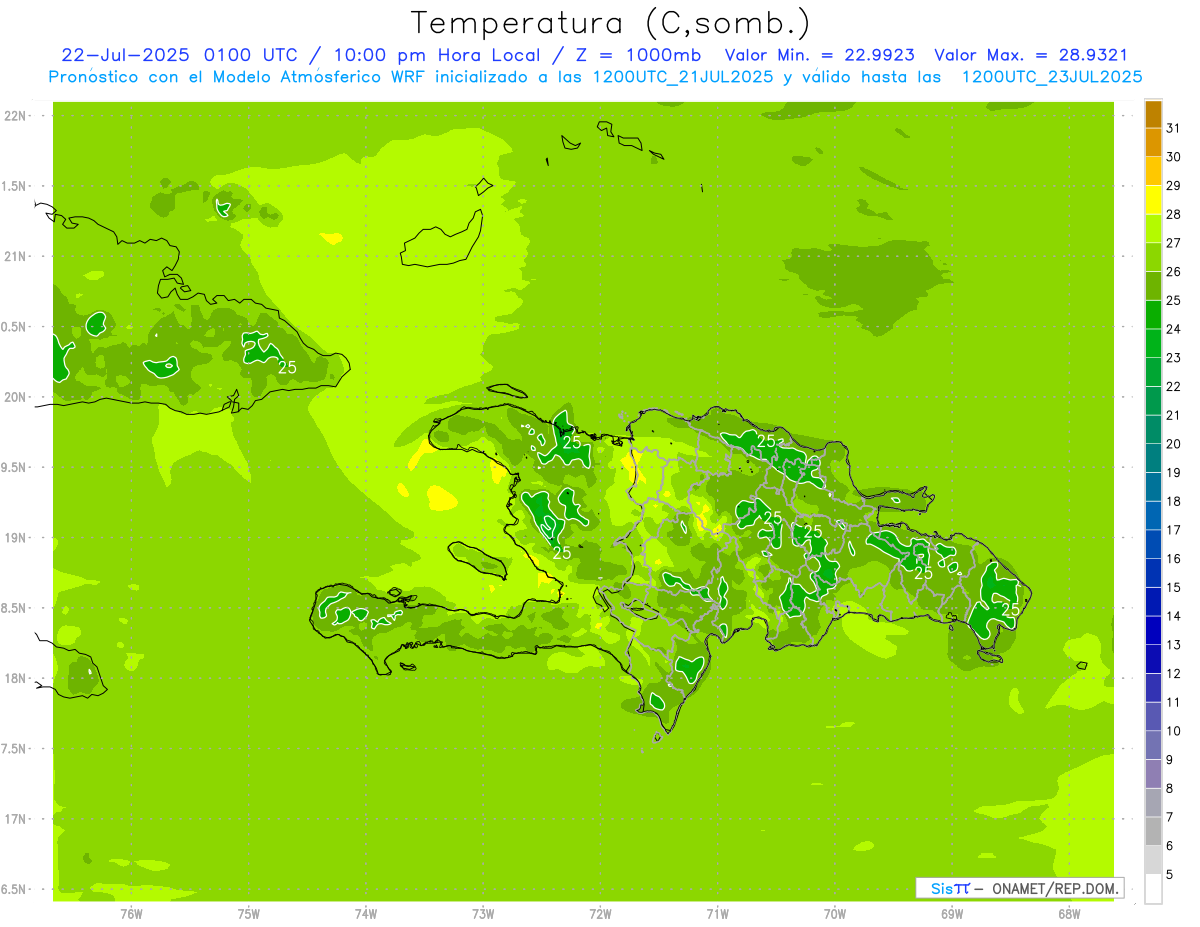Click the 29 value on color scale
This screenshot has width=1200, height=927.
tap(1173, 186)
